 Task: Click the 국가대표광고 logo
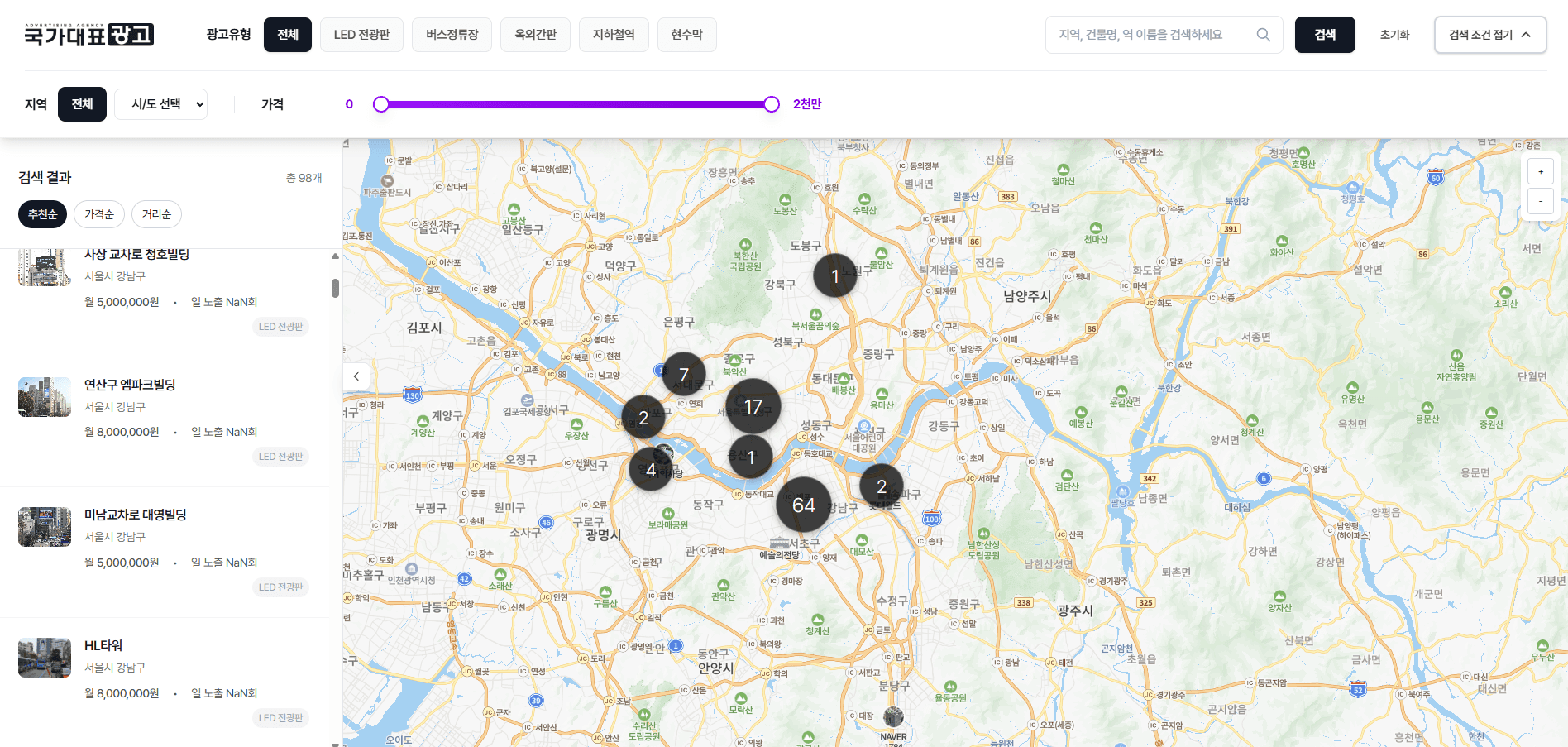coord(89,35)
